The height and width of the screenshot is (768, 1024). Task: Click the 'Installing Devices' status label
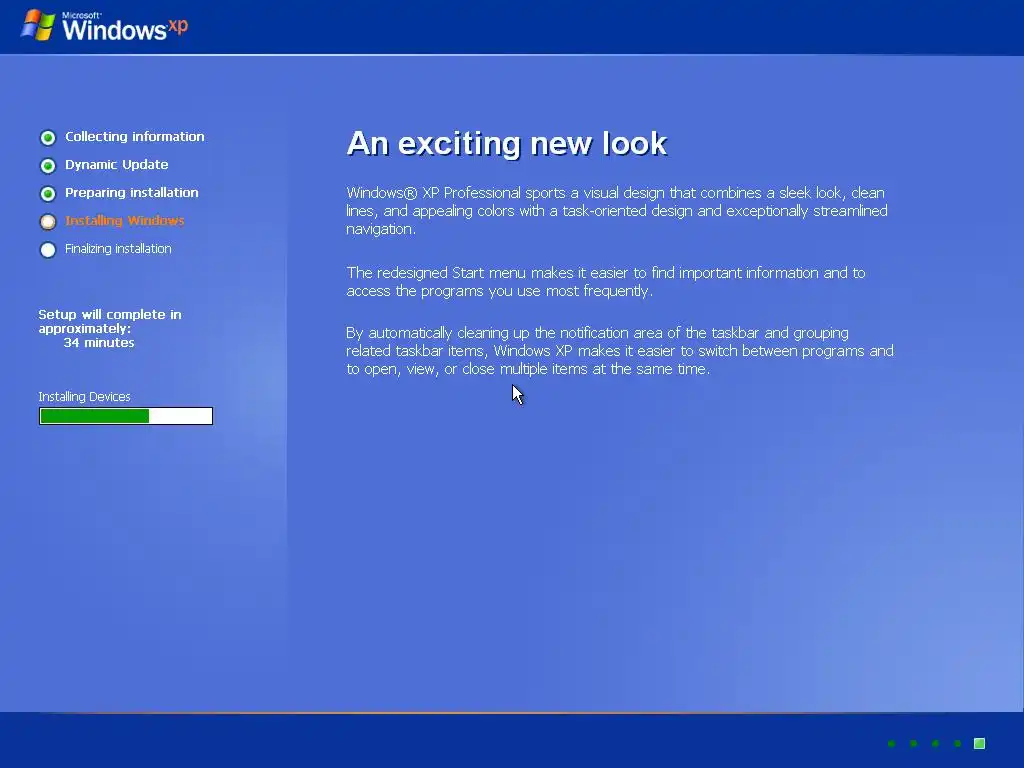(x=84, y=396)
